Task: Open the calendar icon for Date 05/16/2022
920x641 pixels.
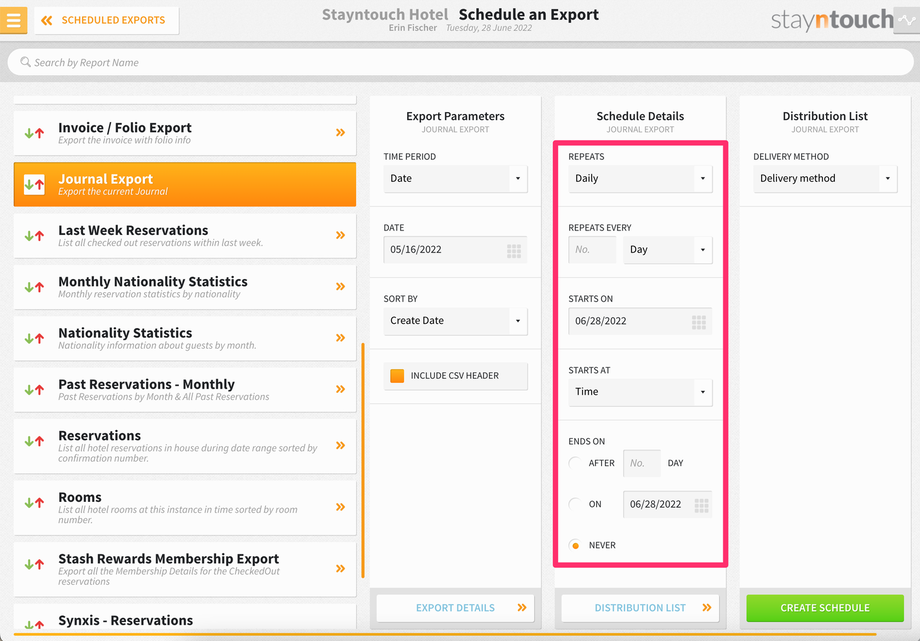Action: (x=514, y=251)
